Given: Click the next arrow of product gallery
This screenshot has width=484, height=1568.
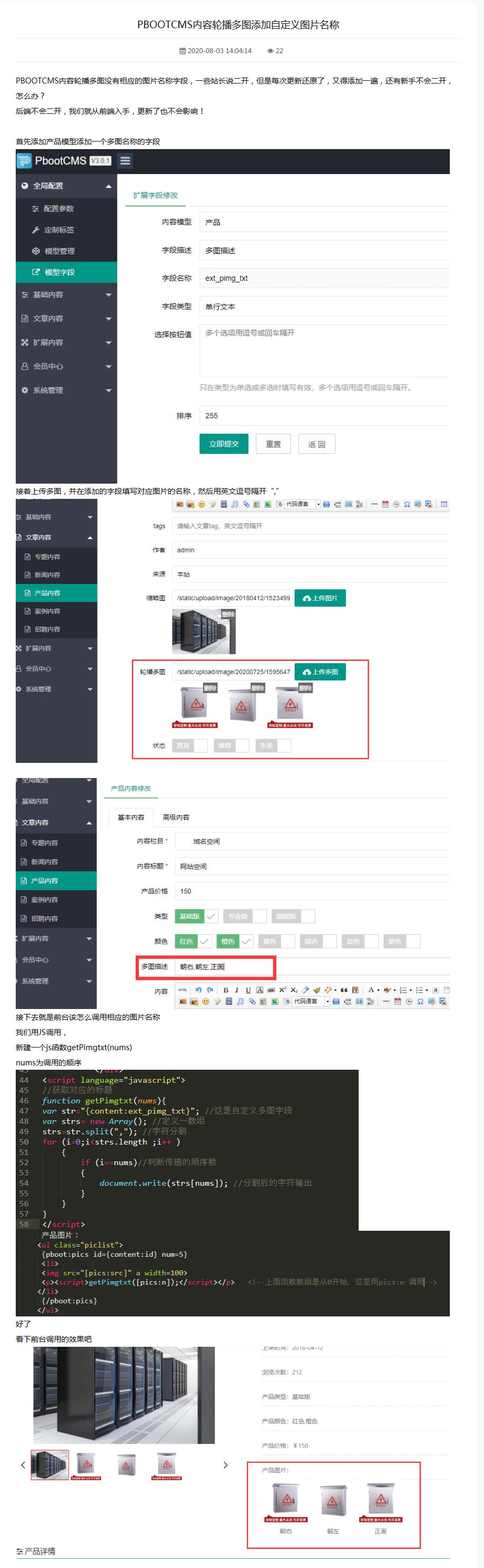Looking at the screenshot, I should click(225, 1464).
